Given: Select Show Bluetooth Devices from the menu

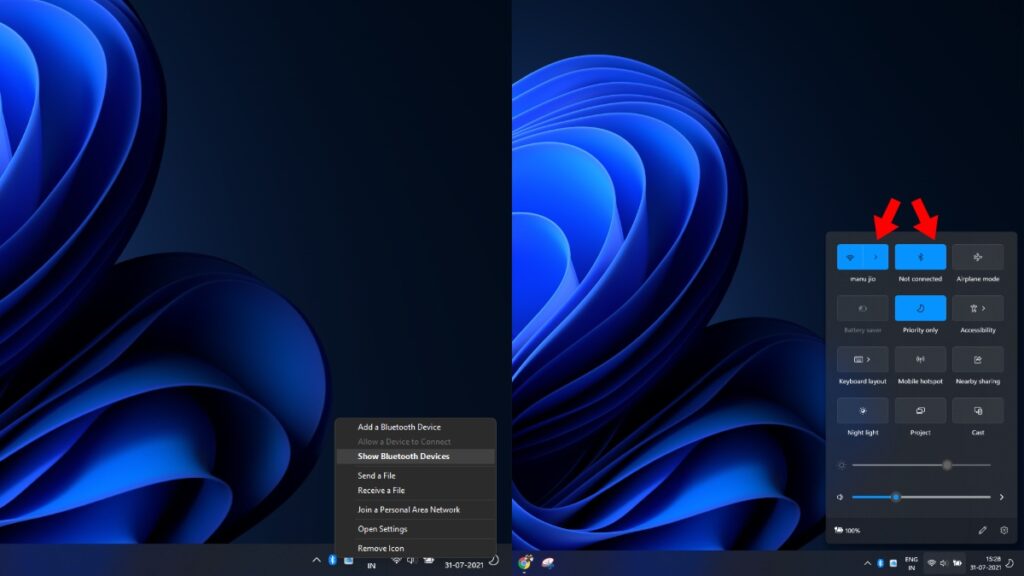Looking at the screenshot, I should tap(405, 457).
